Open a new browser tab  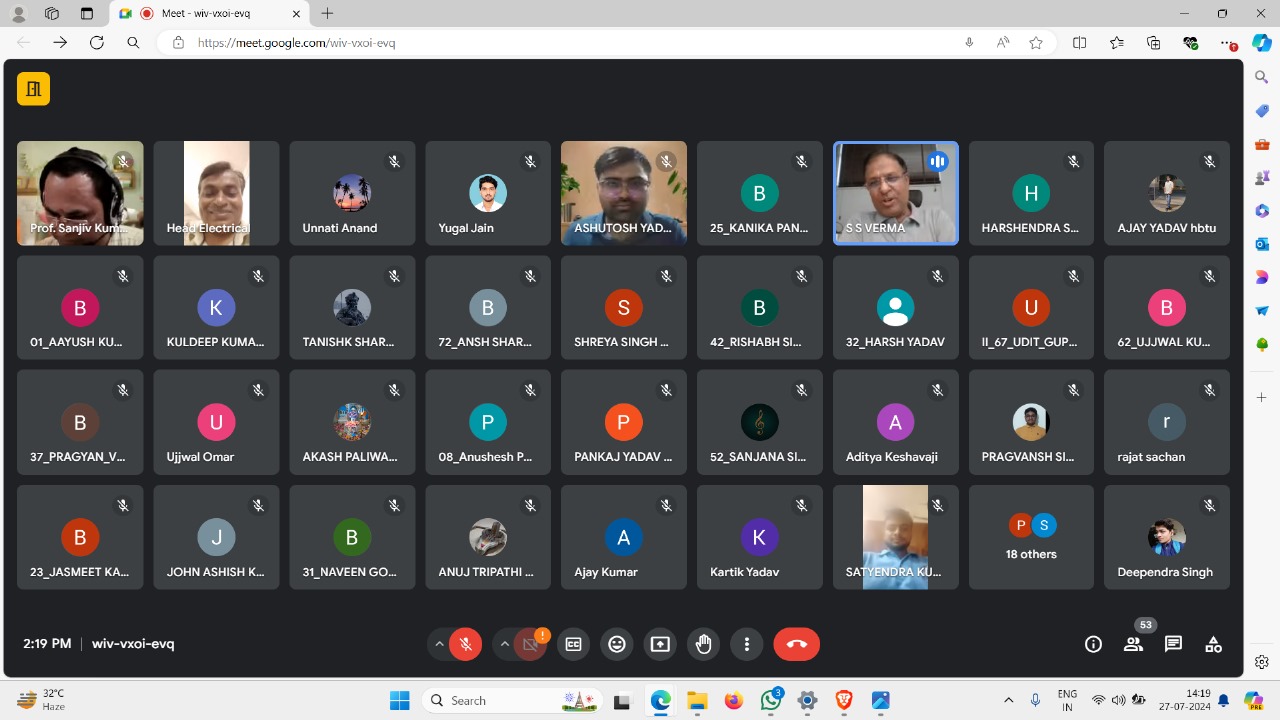327,14
